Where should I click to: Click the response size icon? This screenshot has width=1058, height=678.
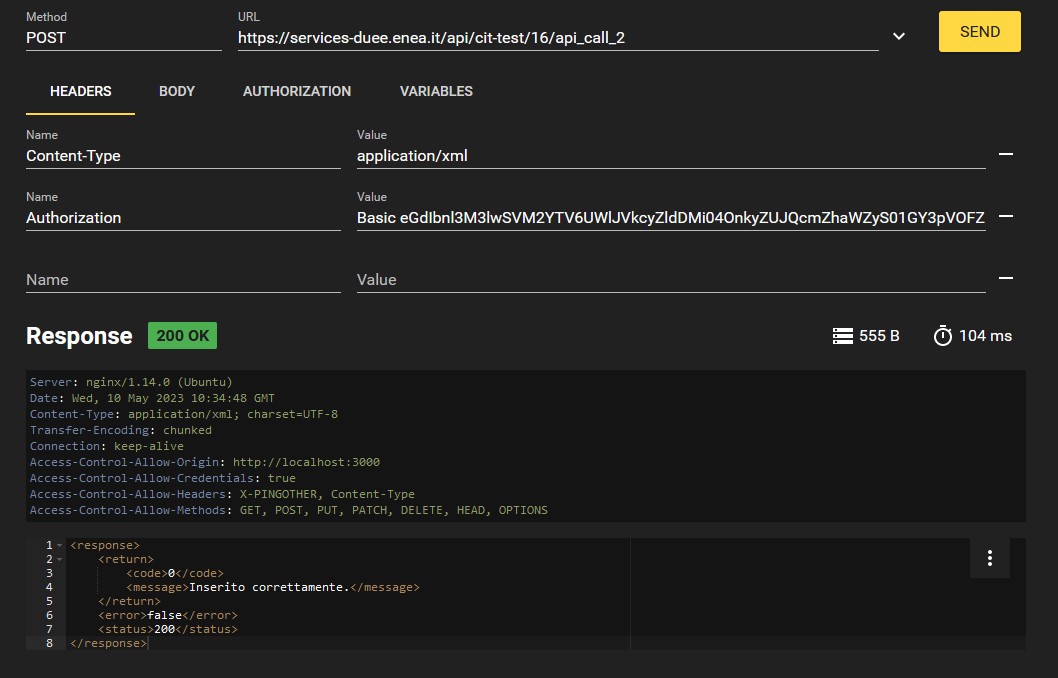(842, 336)
